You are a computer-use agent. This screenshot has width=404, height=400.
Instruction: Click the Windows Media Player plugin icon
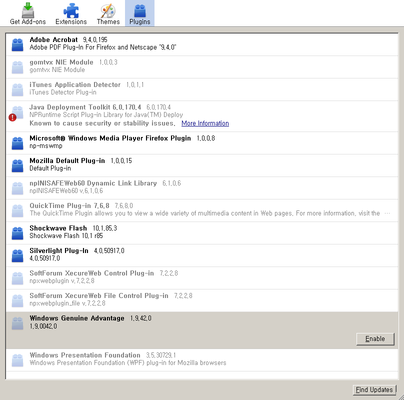point(17,143)
